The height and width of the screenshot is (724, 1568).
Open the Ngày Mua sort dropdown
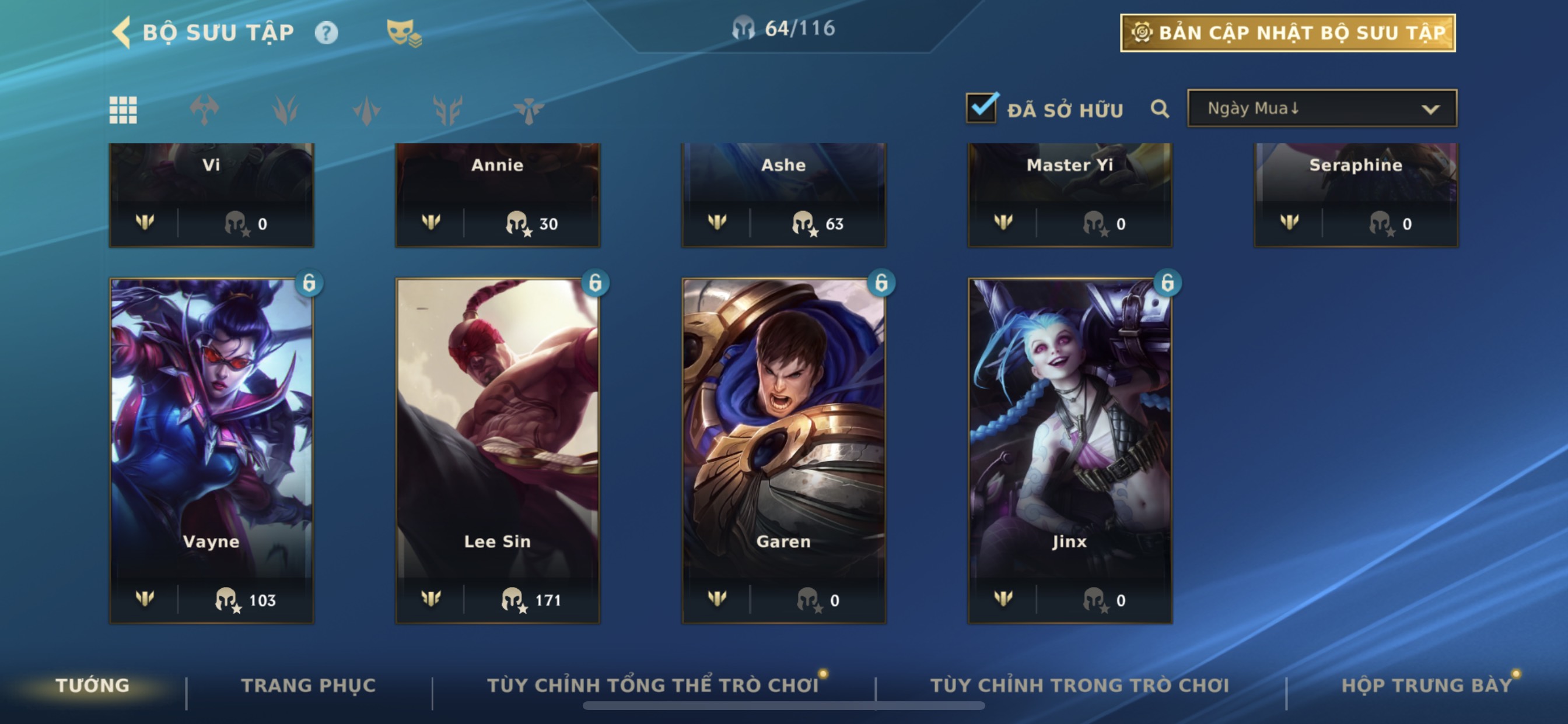(1322, 109)
